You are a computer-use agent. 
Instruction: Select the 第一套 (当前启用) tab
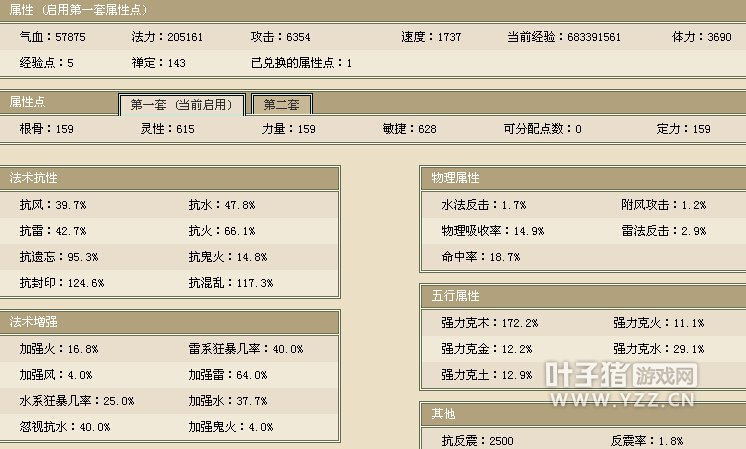(x=181, y=105)
